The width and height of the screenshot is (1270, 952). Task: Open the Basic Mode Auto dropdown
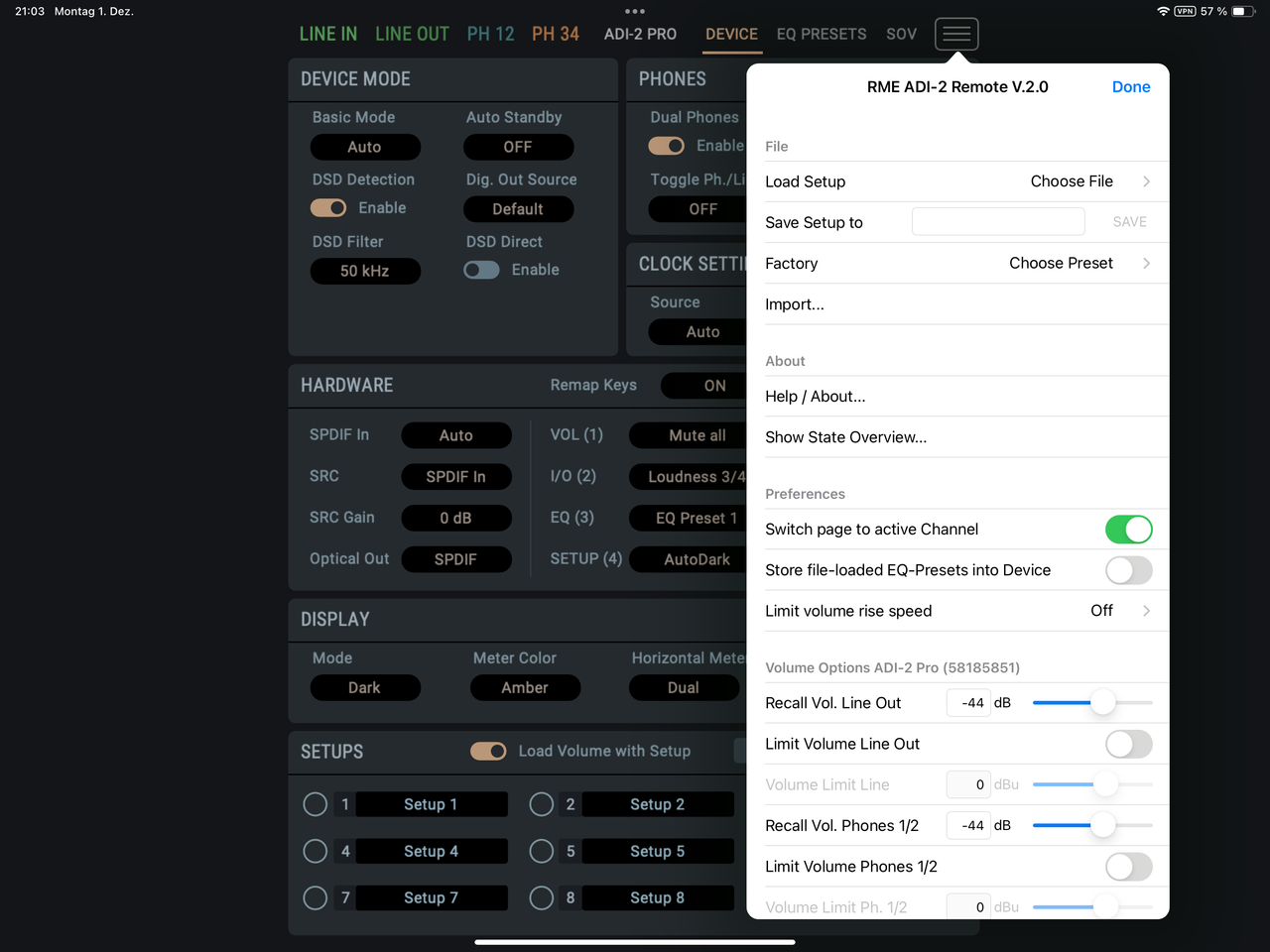pos(365,147)
